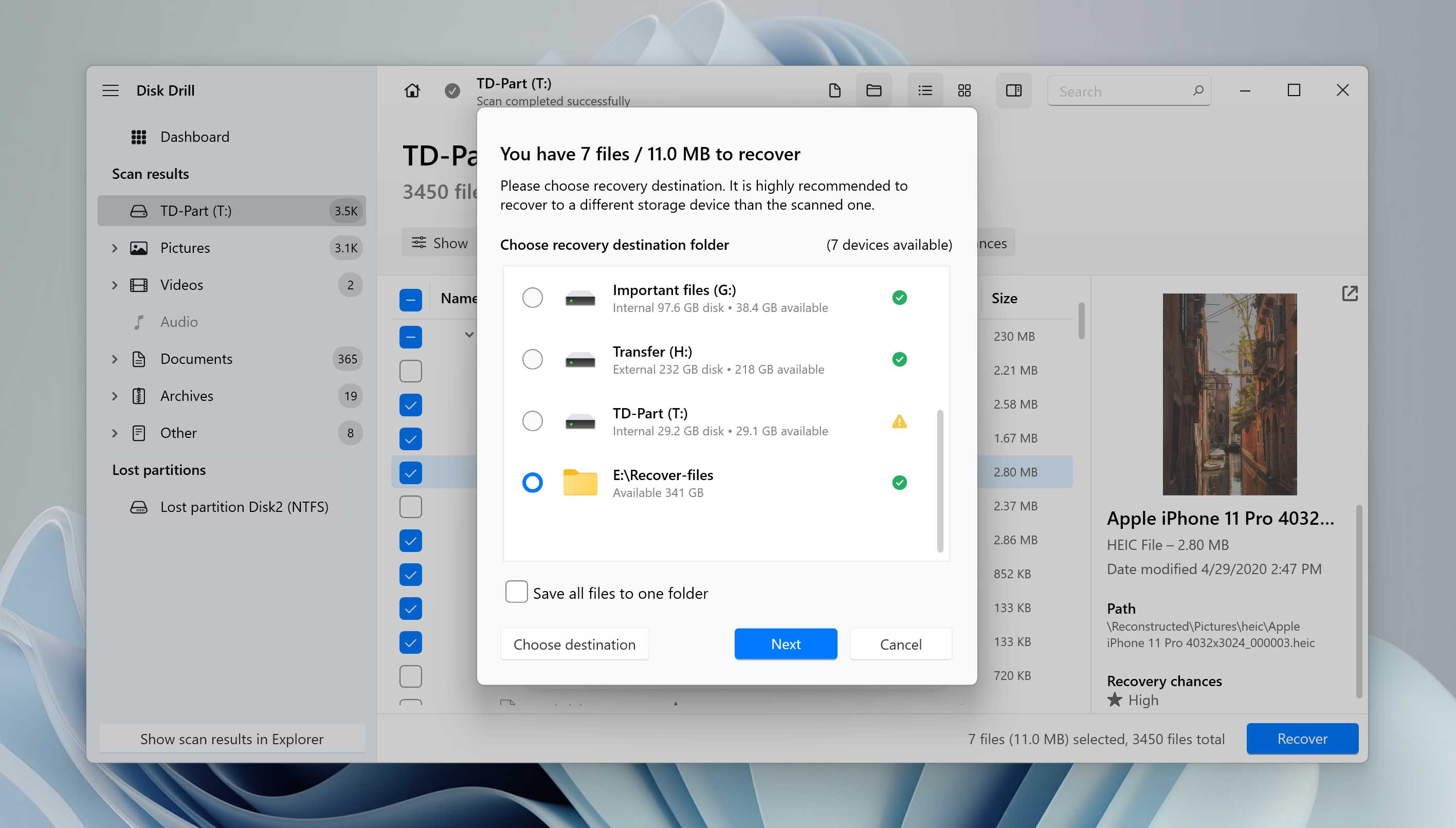Expand Documents category in scan results
The height and width of the screenshot is (828, 1456).
coord(114,358)
